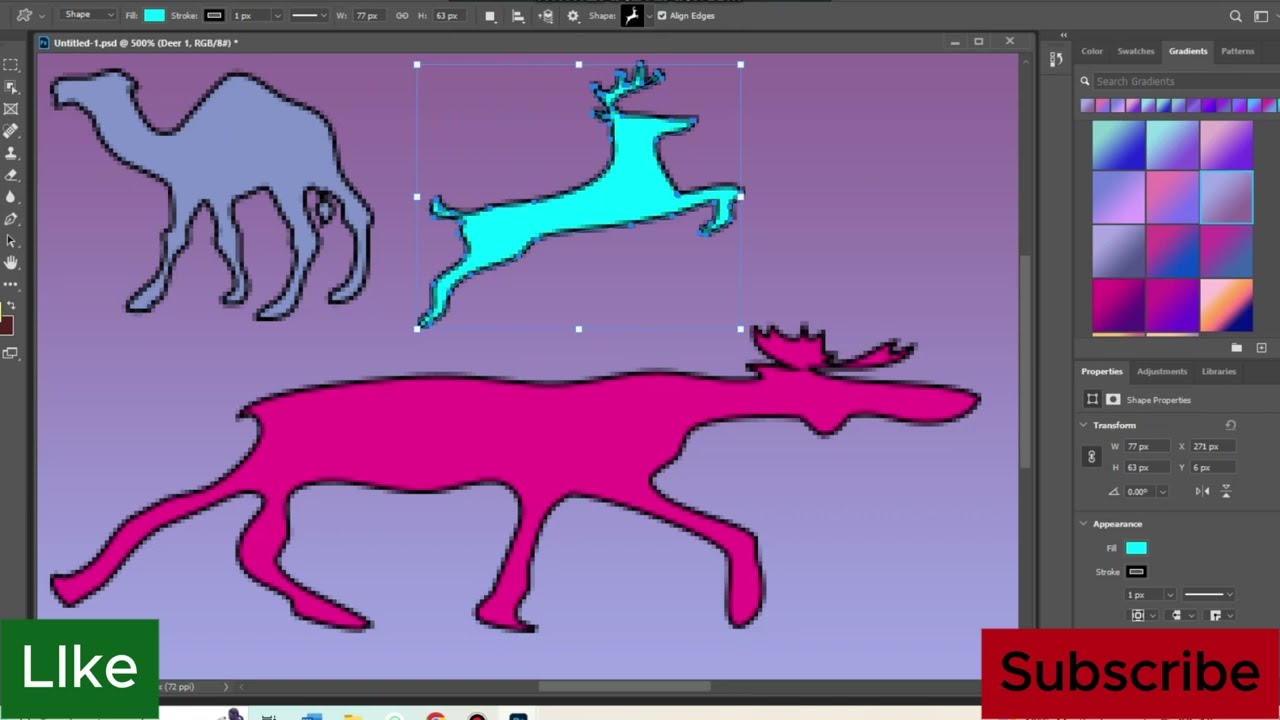Viewport: 1280px width, 720px height.
Task: Create a new gradient preset
Action: coord(1261,348)
